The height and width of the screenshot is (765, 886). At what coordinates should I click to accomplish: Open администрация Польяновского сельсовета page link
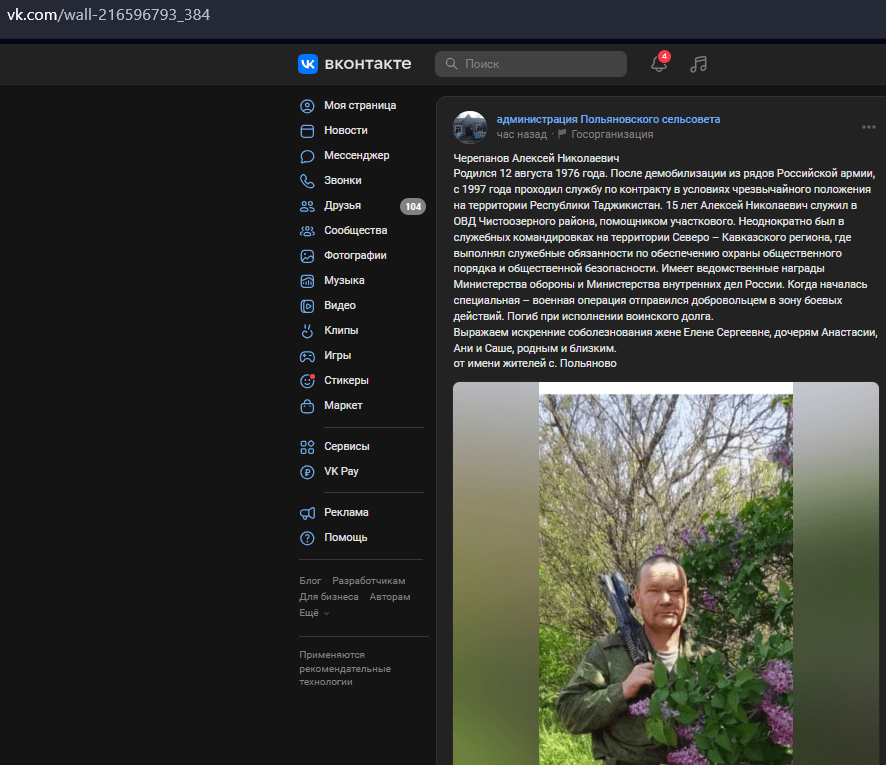[x=608, y=119]
